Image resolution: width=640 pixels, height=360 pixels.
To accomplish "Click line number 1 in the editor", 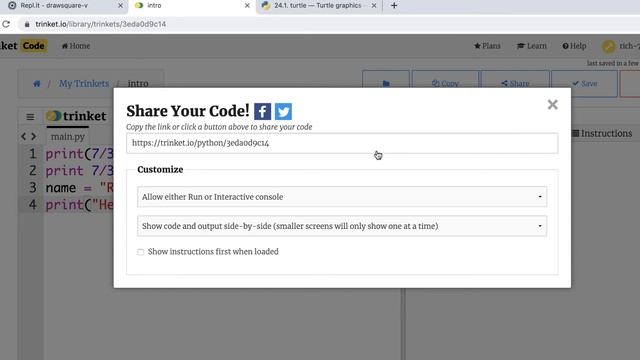I will [x=33, y=154].
